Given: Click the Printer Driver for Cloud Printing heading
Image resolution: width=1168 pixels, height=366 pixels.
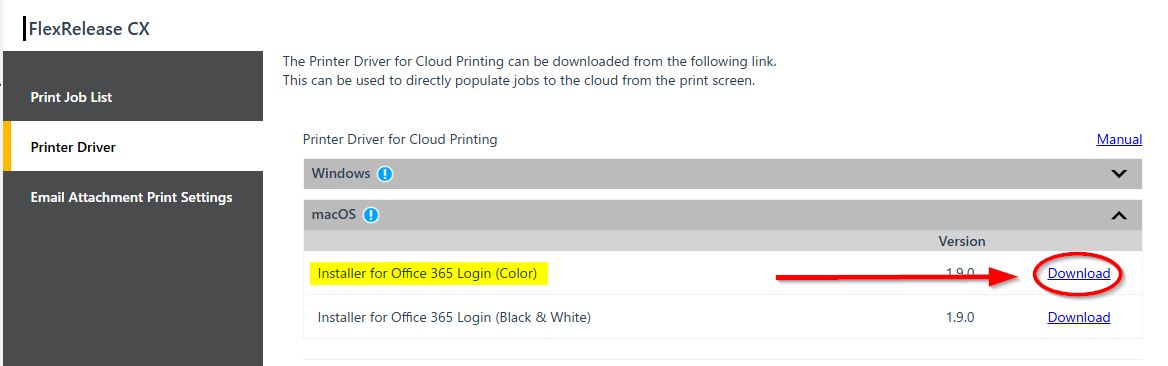Looking at the screenshot, I should (400, 139).
